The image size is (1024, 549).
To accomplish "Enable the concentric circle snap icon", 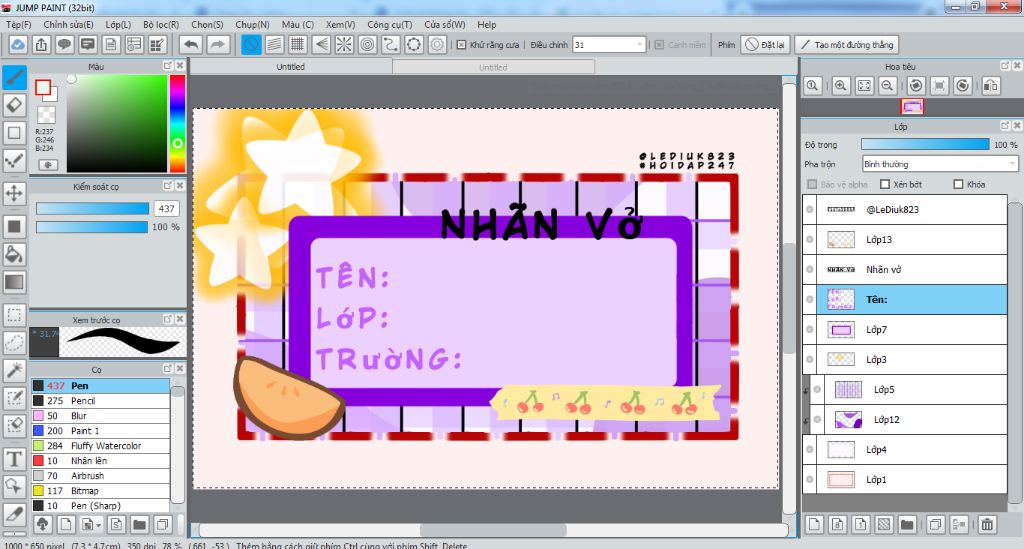I will [x=368, y=44].
